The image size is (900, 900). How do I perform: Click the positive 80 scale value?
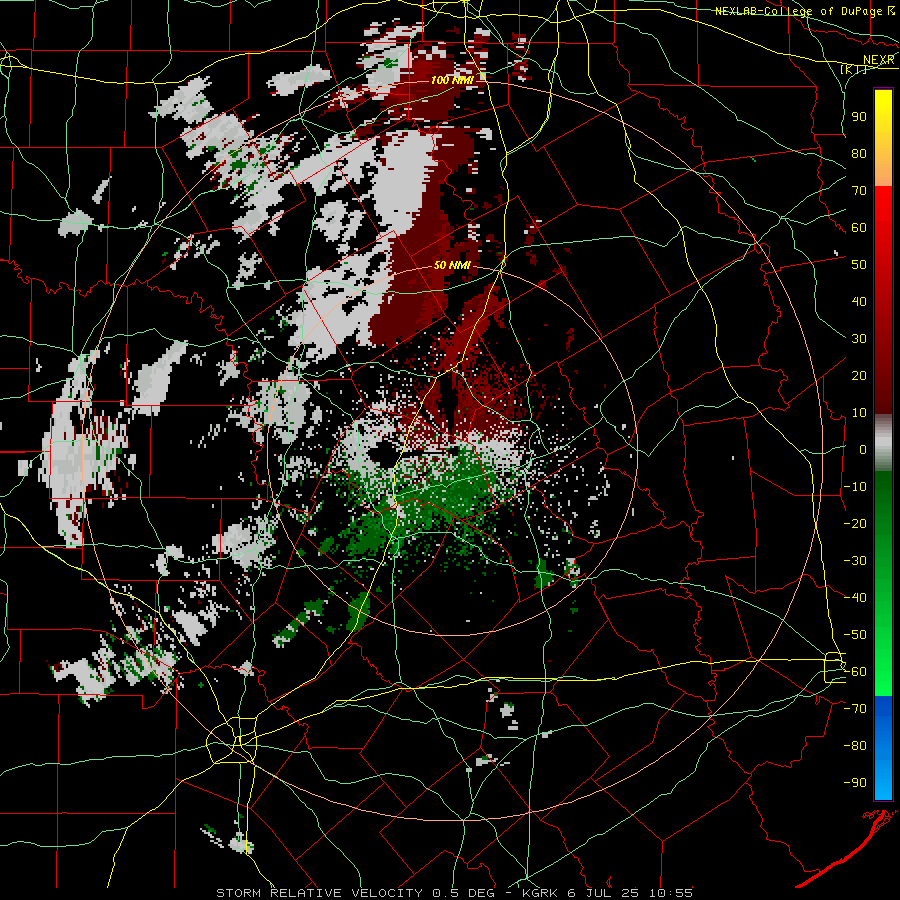[859, 154]
